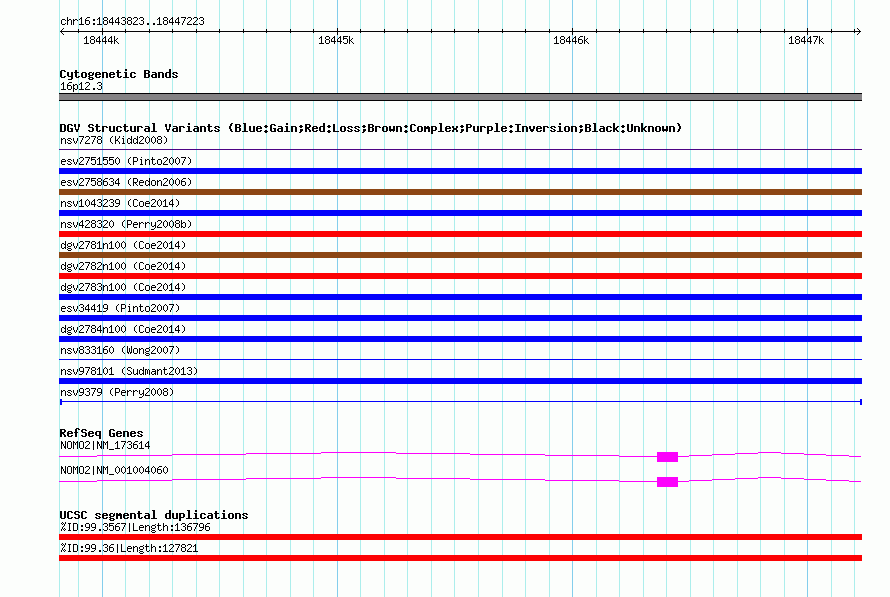Viewport: 890px width, 597px height.
Task: Click the thin blue nsv9379 line with end caps
Action: pyautogui.click(x=460, y=402)
